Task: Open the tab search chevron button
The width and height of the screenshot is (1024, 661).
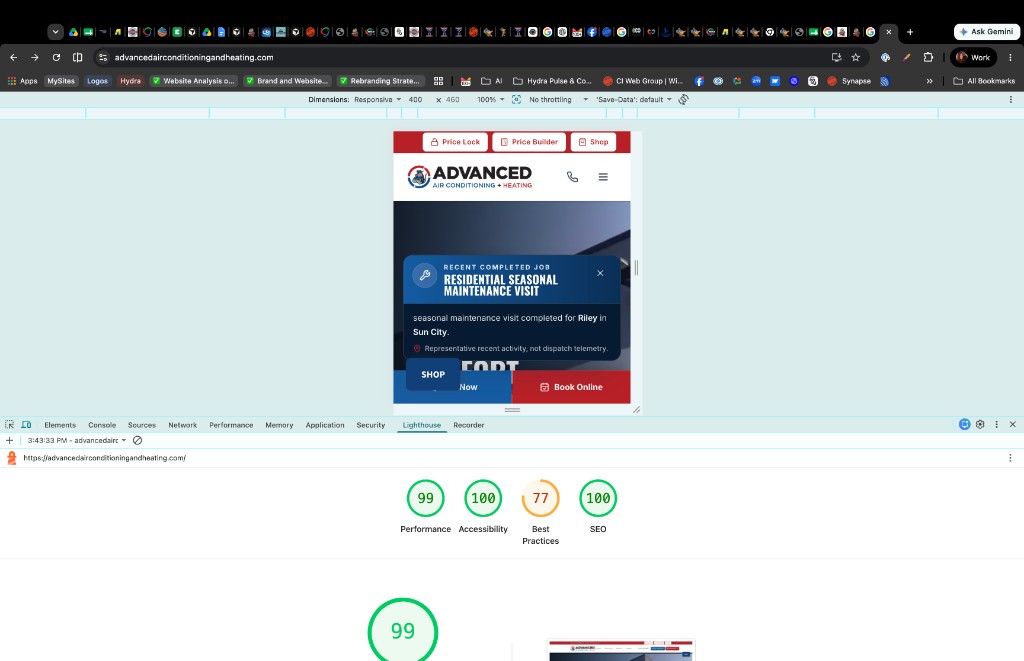Action: 56,31
